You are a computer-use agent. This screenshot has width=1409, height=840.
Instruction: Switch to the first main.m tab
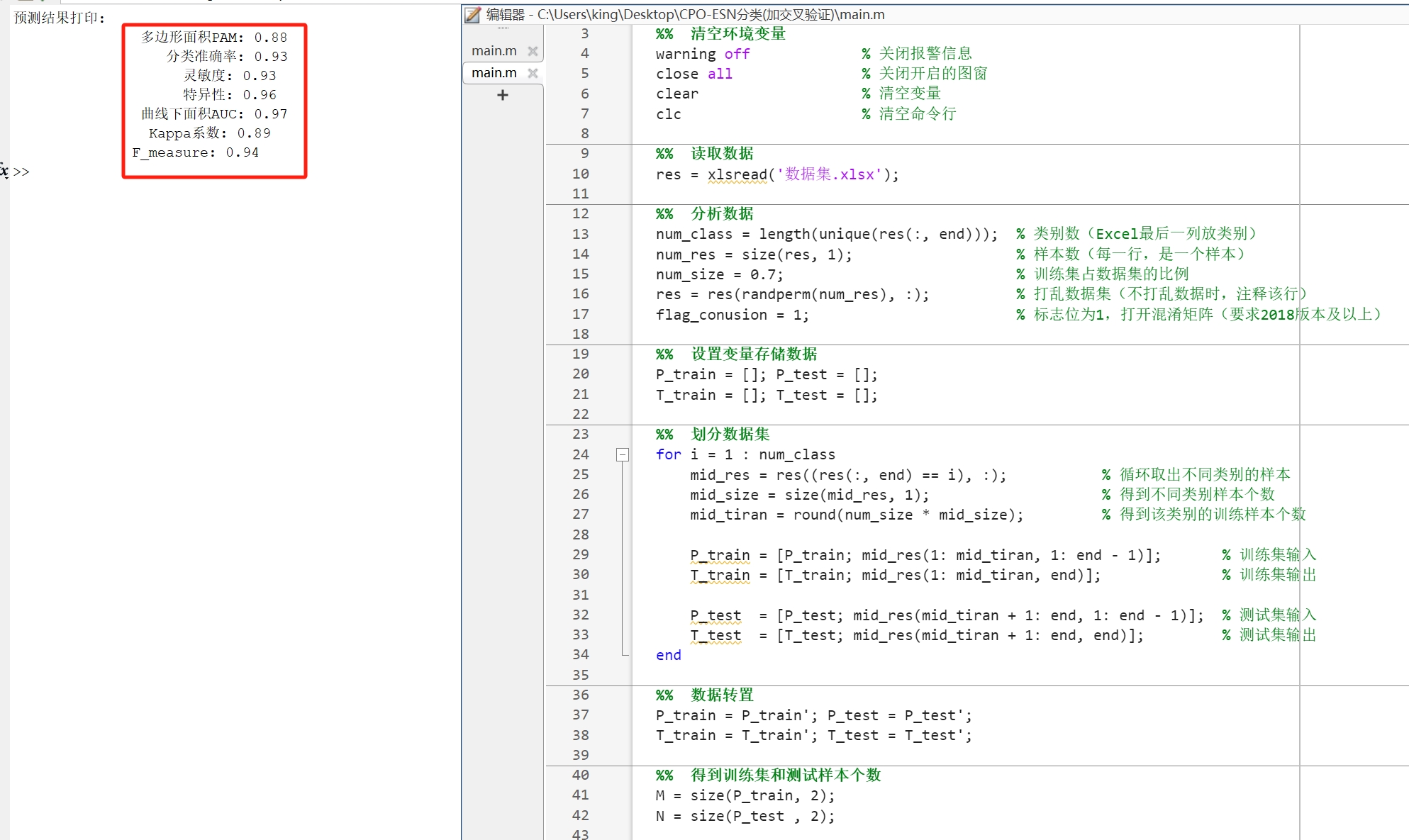(x=494, y=51)
